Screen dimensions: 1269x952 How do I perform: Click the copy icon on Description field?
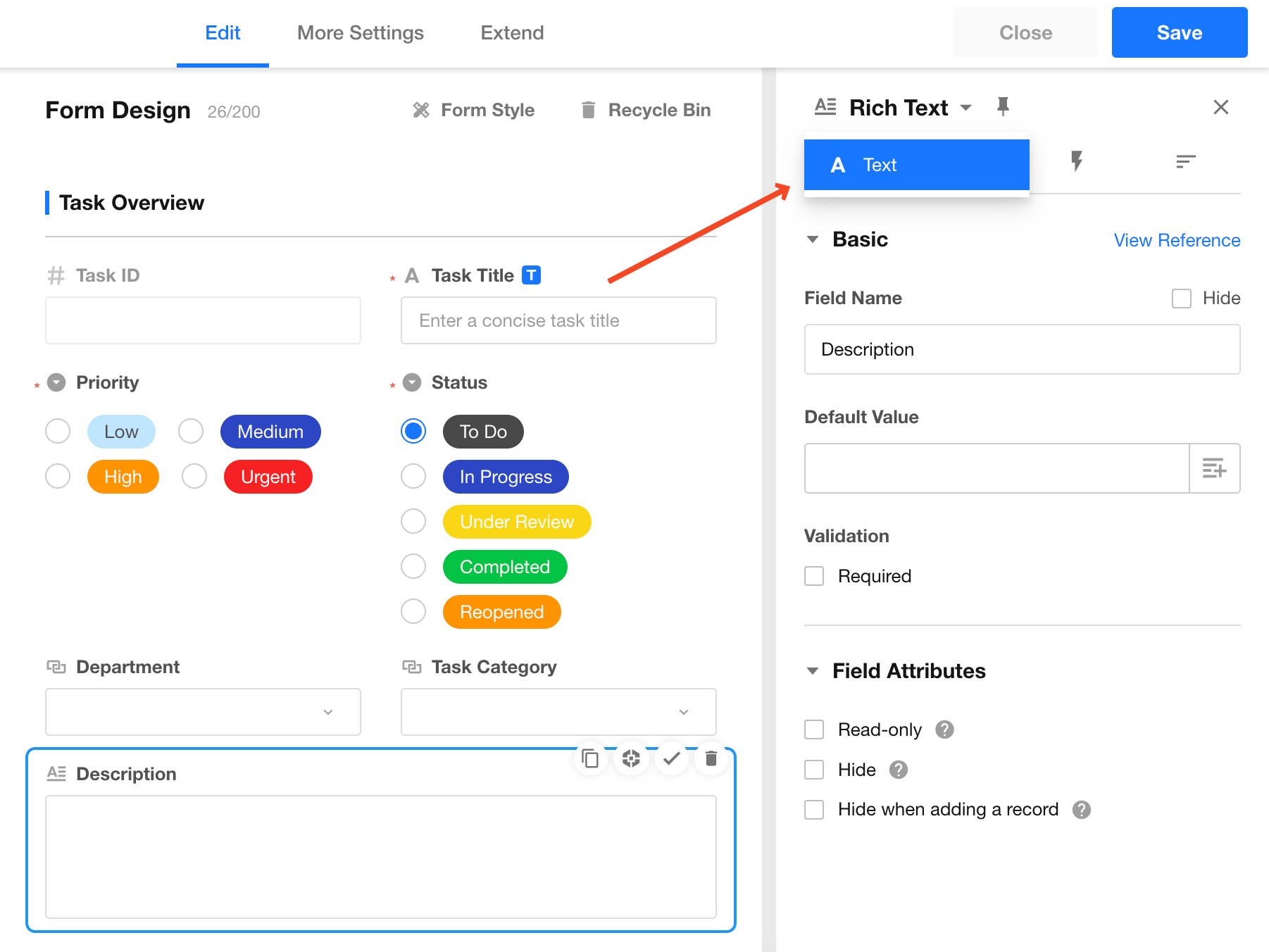click(590, 758)
